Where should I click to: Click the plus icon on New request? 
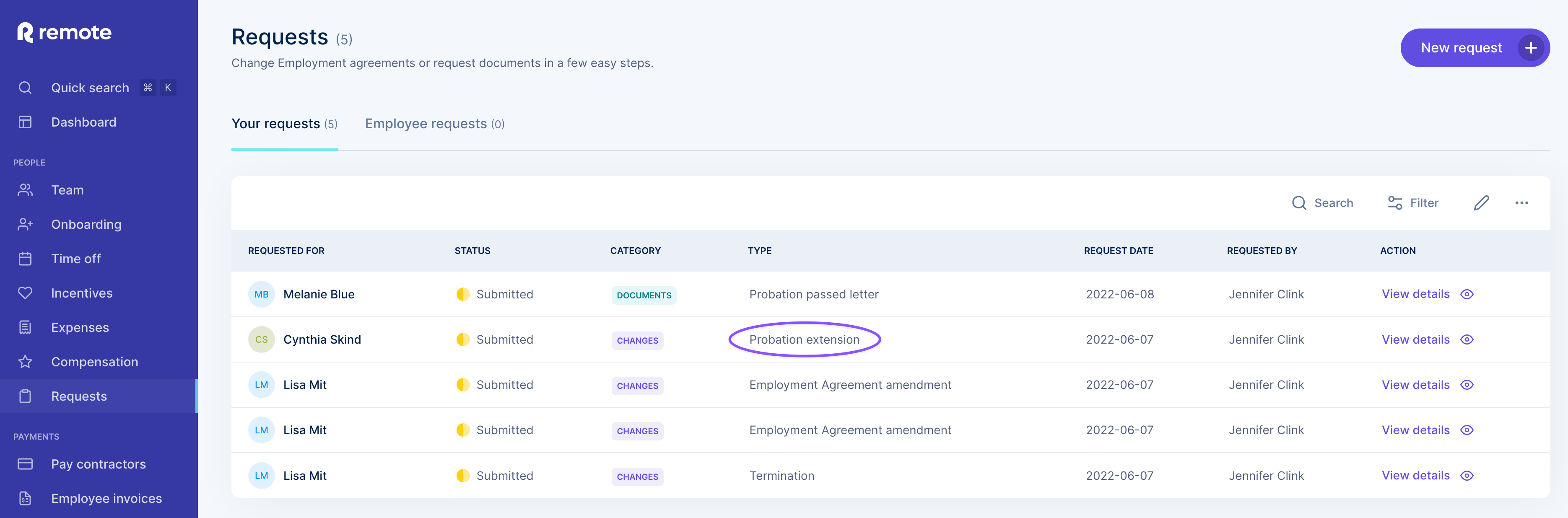(1530, 48)
